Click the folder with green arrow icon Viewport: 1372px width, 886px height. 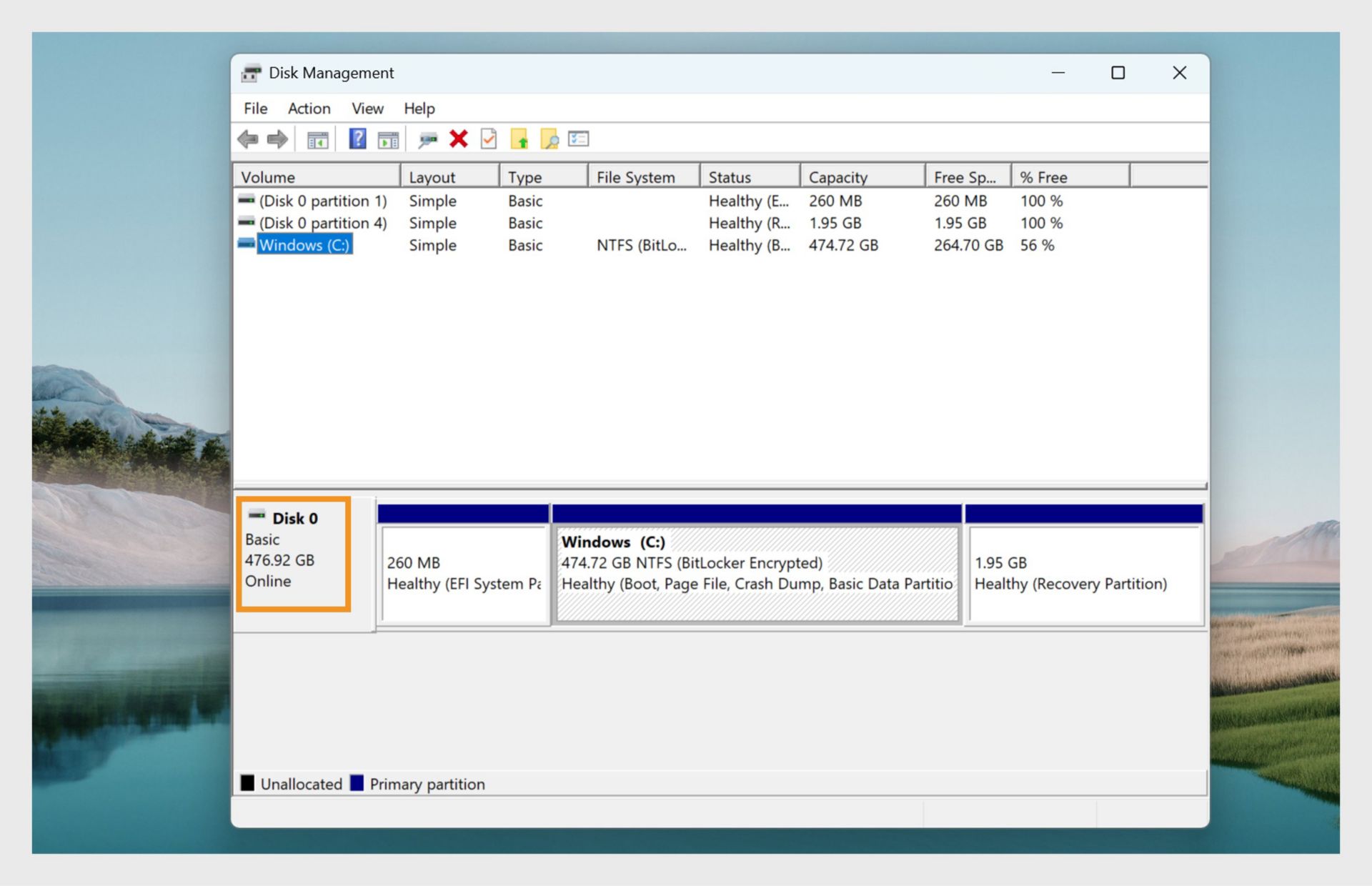click(x=520, y=139)
